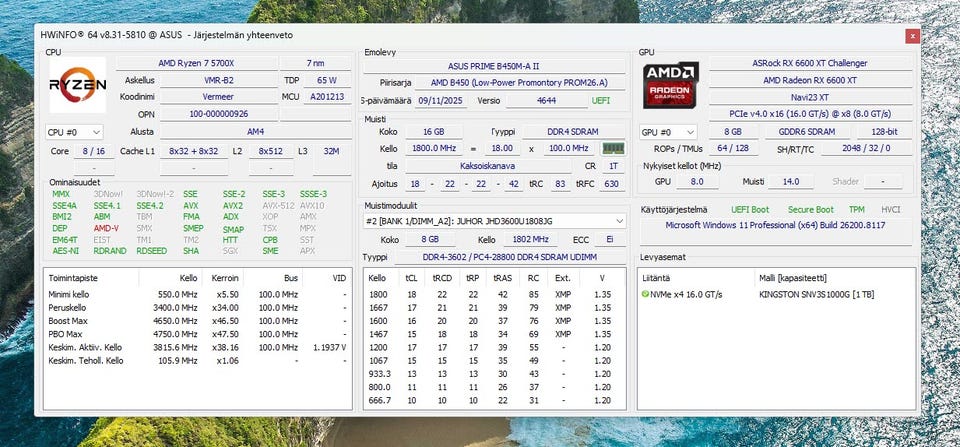This screenshot has width=960, height=447.
Task: Select the KINGSTON SNV3S1000G drive entry
Action: 816,295
